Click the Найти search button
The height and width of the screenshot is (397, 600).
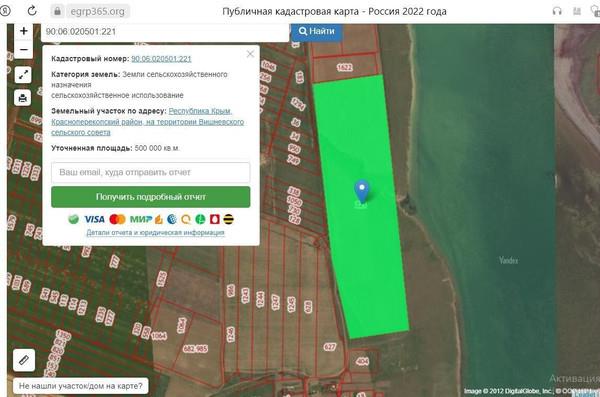point(316,31)
